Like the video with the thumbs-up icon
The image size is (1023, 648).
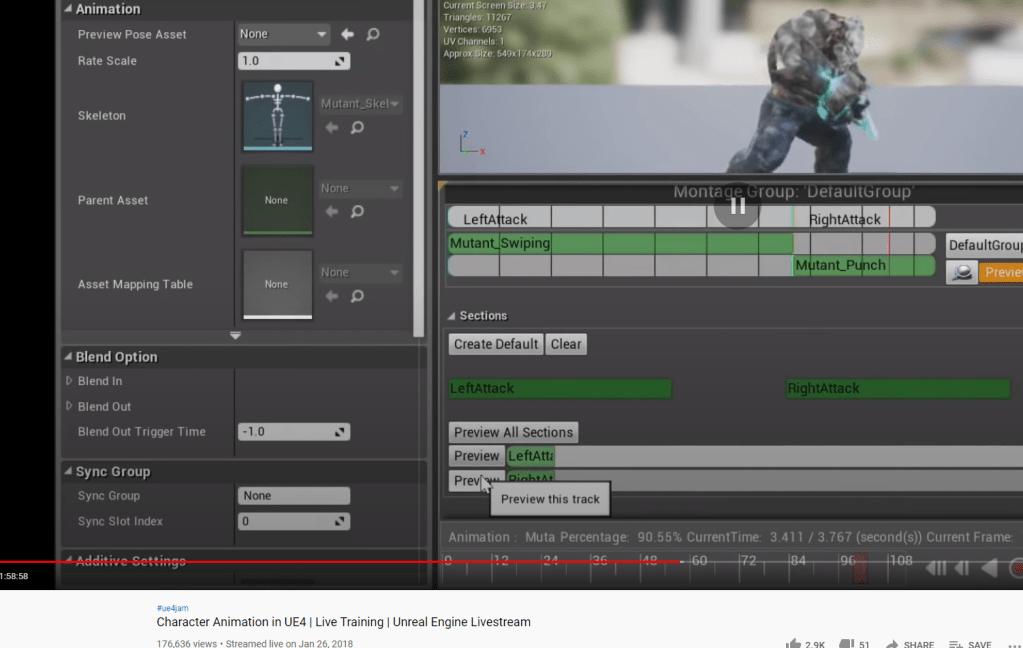point(794,644)
